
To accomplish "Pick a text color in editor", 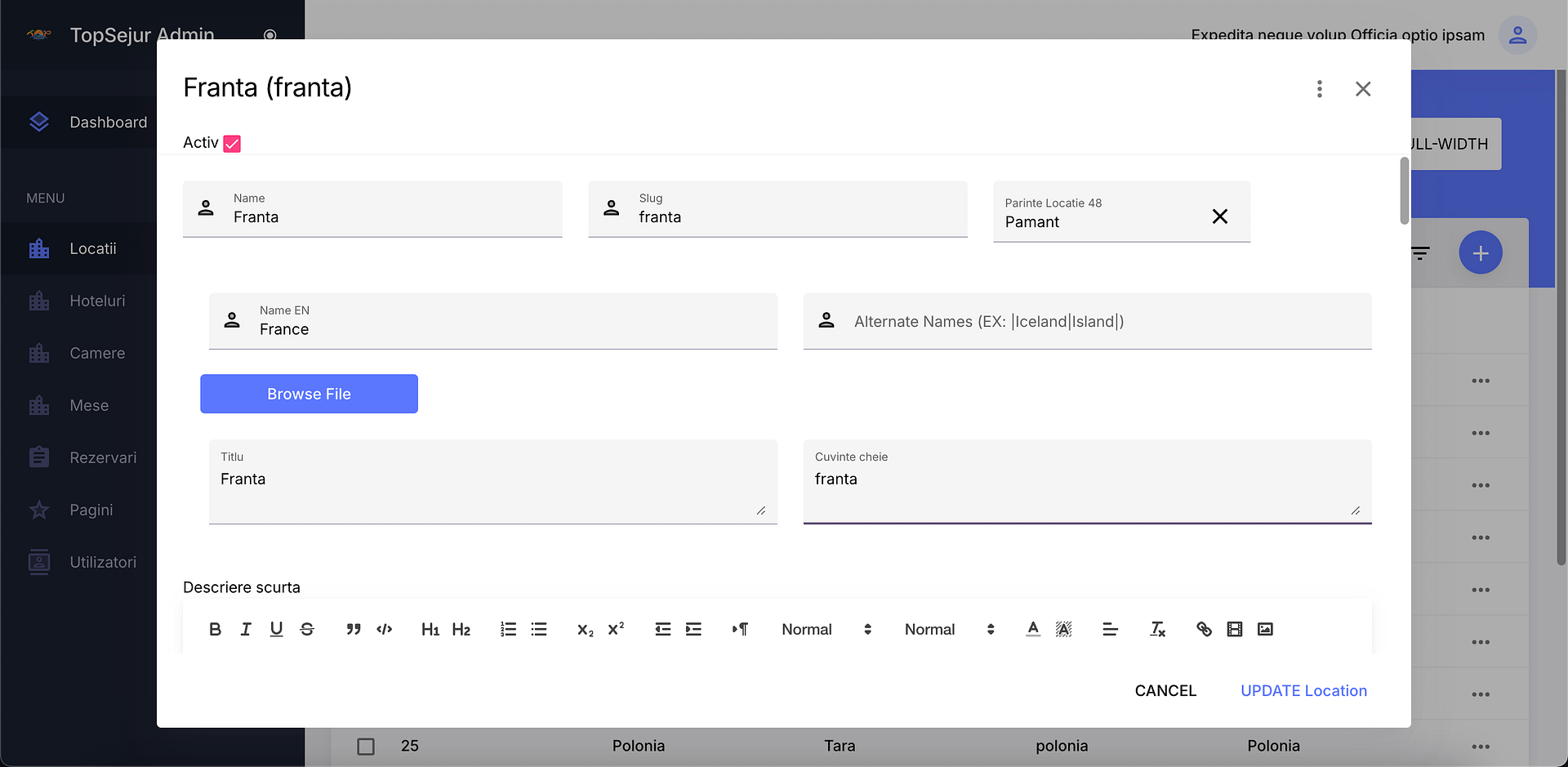I will [1033, 629].
